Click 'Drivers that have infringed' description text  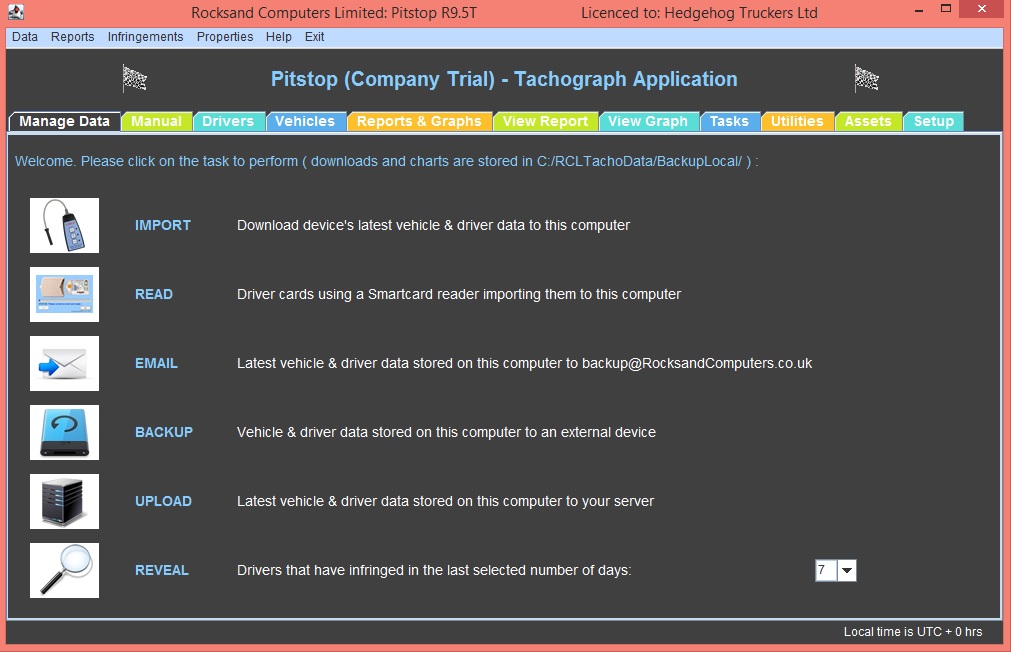coord(434,570)
